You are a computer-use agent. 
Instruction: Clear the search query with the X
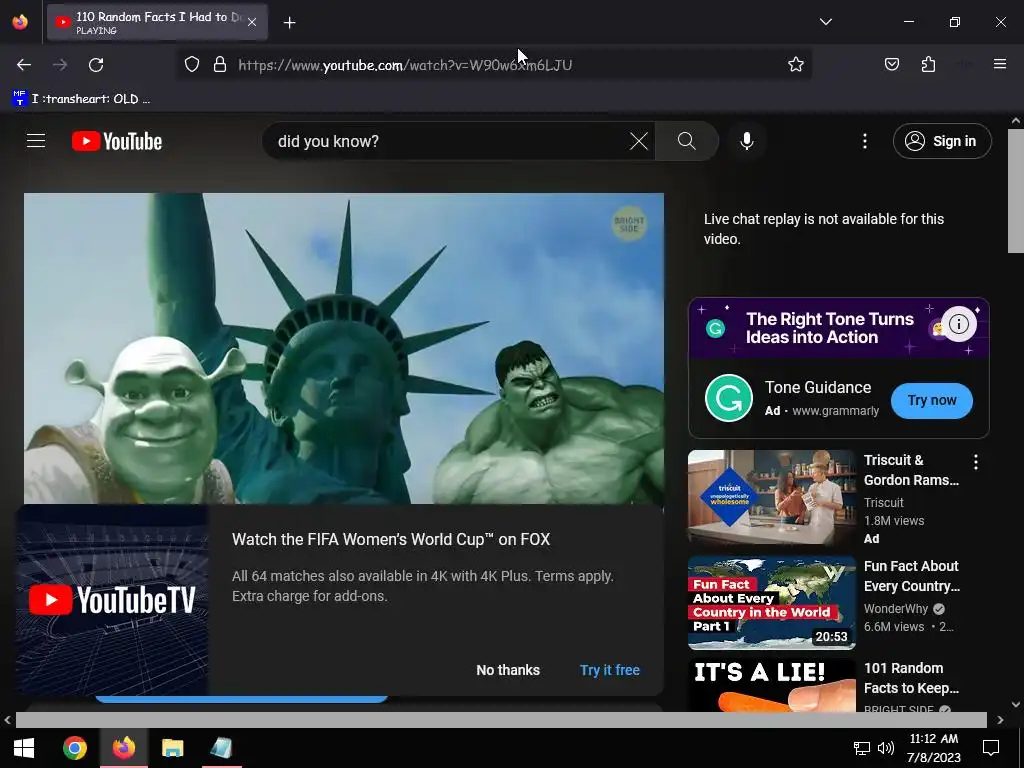(639, 141)
